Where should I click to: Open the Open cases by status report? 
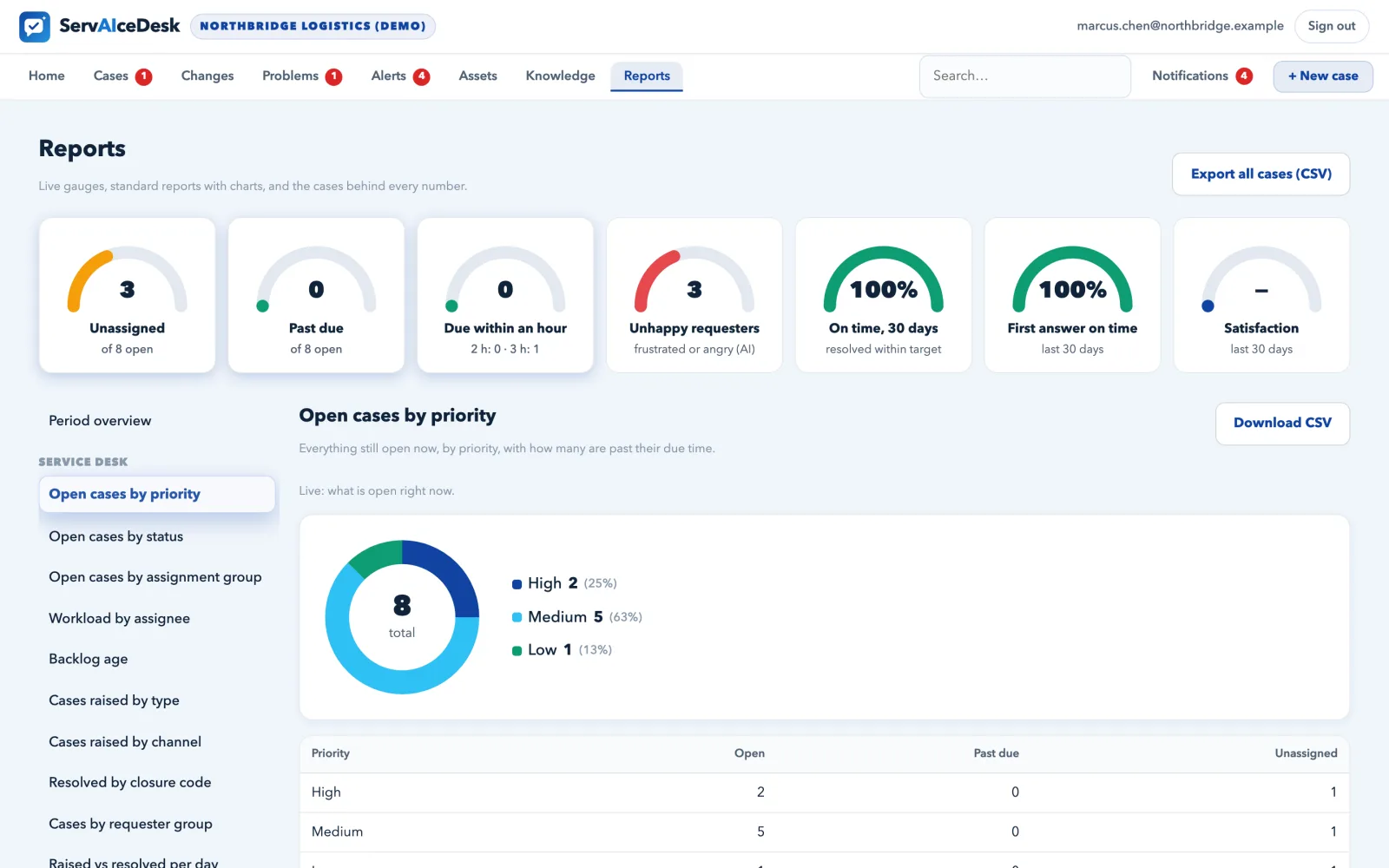coord(157,536)
